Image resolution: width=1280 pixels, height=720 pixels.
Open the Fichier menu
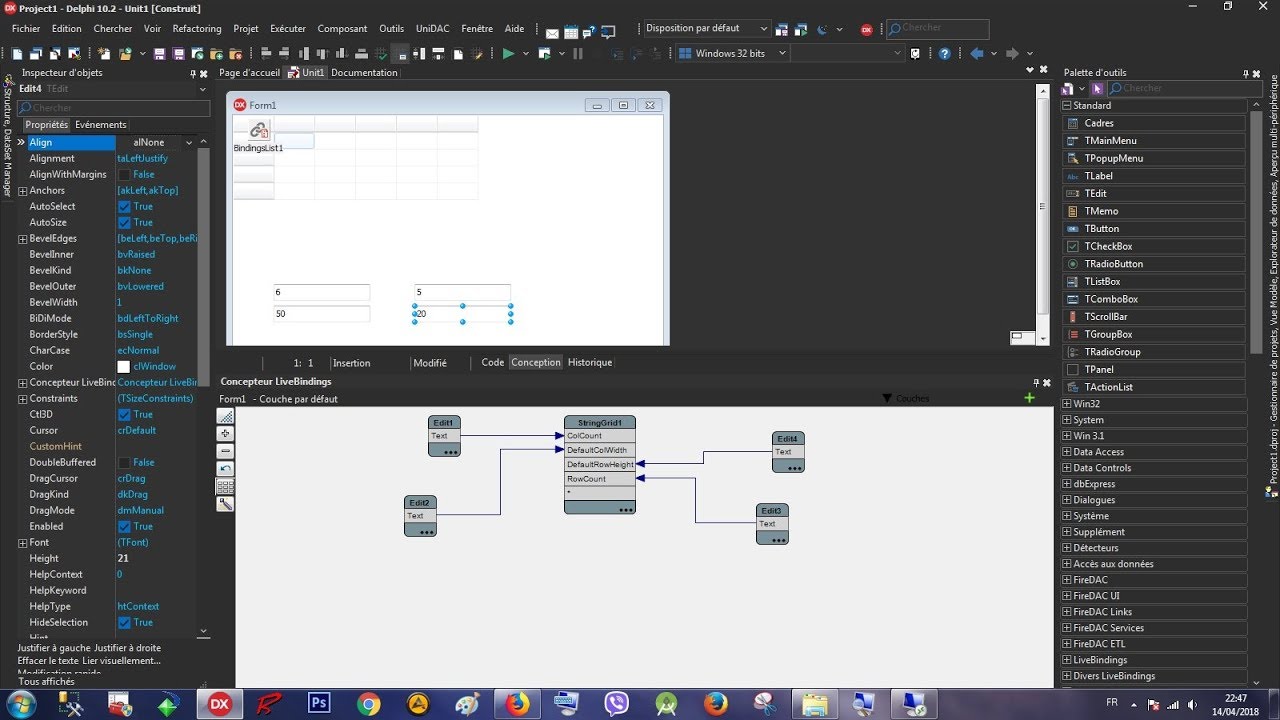27,29
